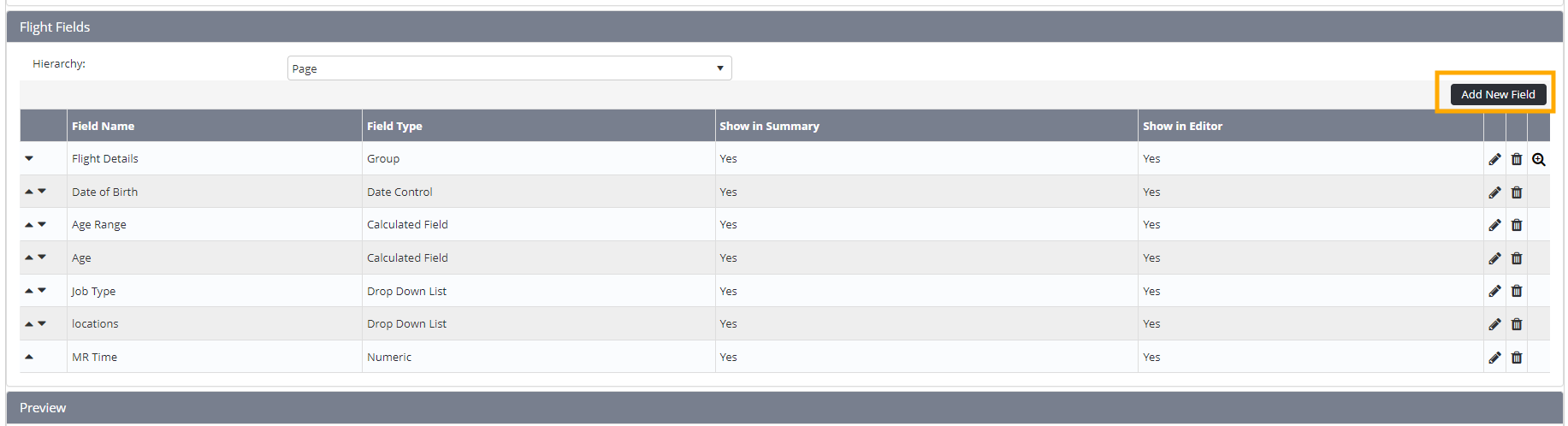Viewport: 1568px width, 426px height.
Task: Click the Flight Fields section header
Action: point(55,27)
